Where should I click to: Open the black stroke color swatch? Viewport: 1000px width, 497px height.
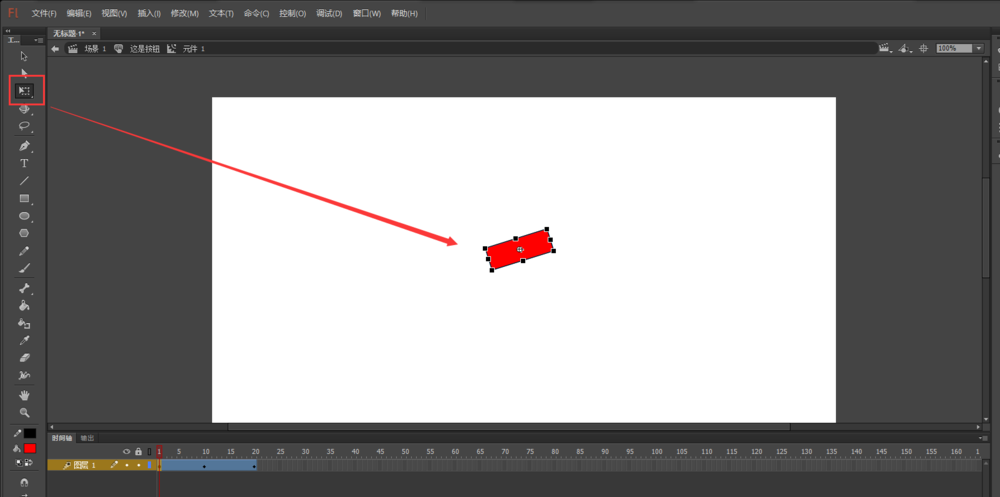pos(30,433)
